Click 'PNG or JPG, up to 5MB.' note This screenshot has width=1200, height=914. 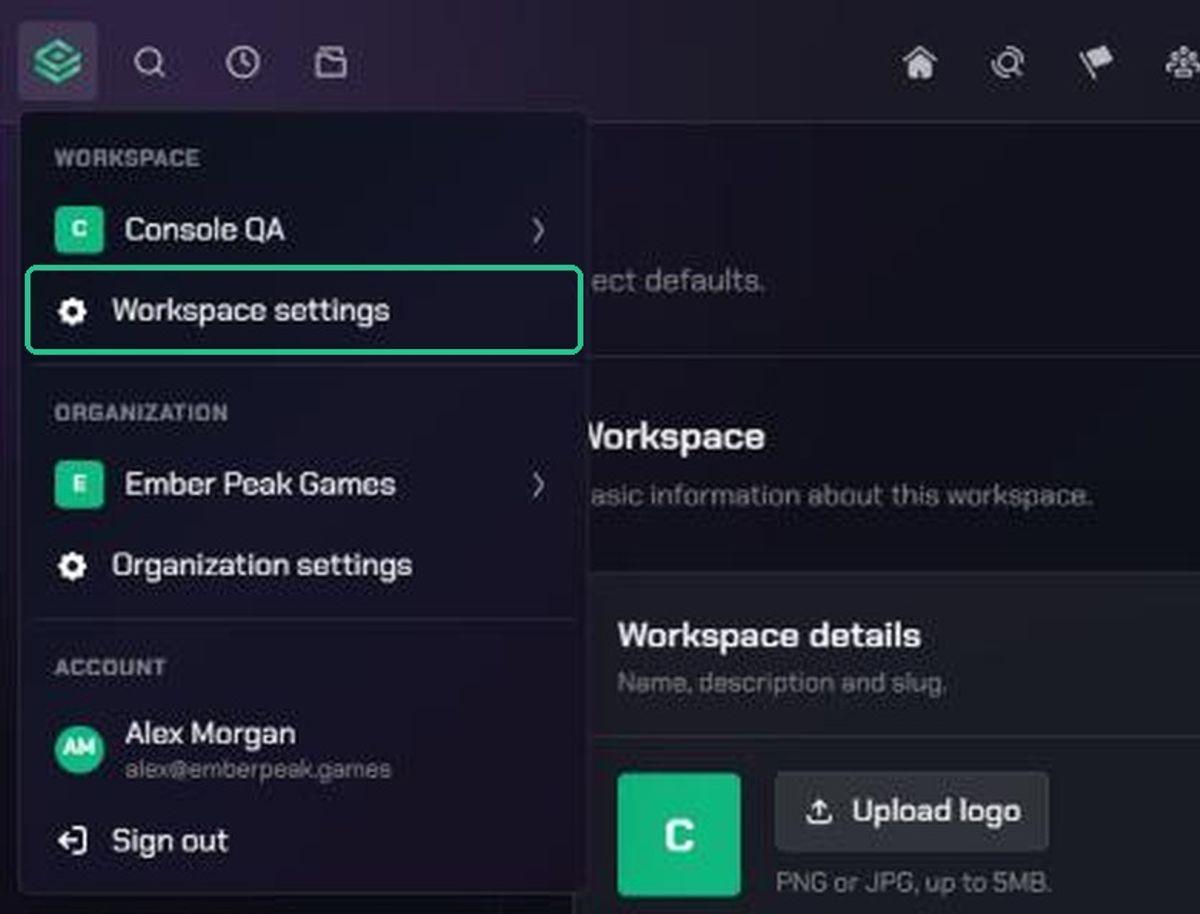(x=913, y=882)
